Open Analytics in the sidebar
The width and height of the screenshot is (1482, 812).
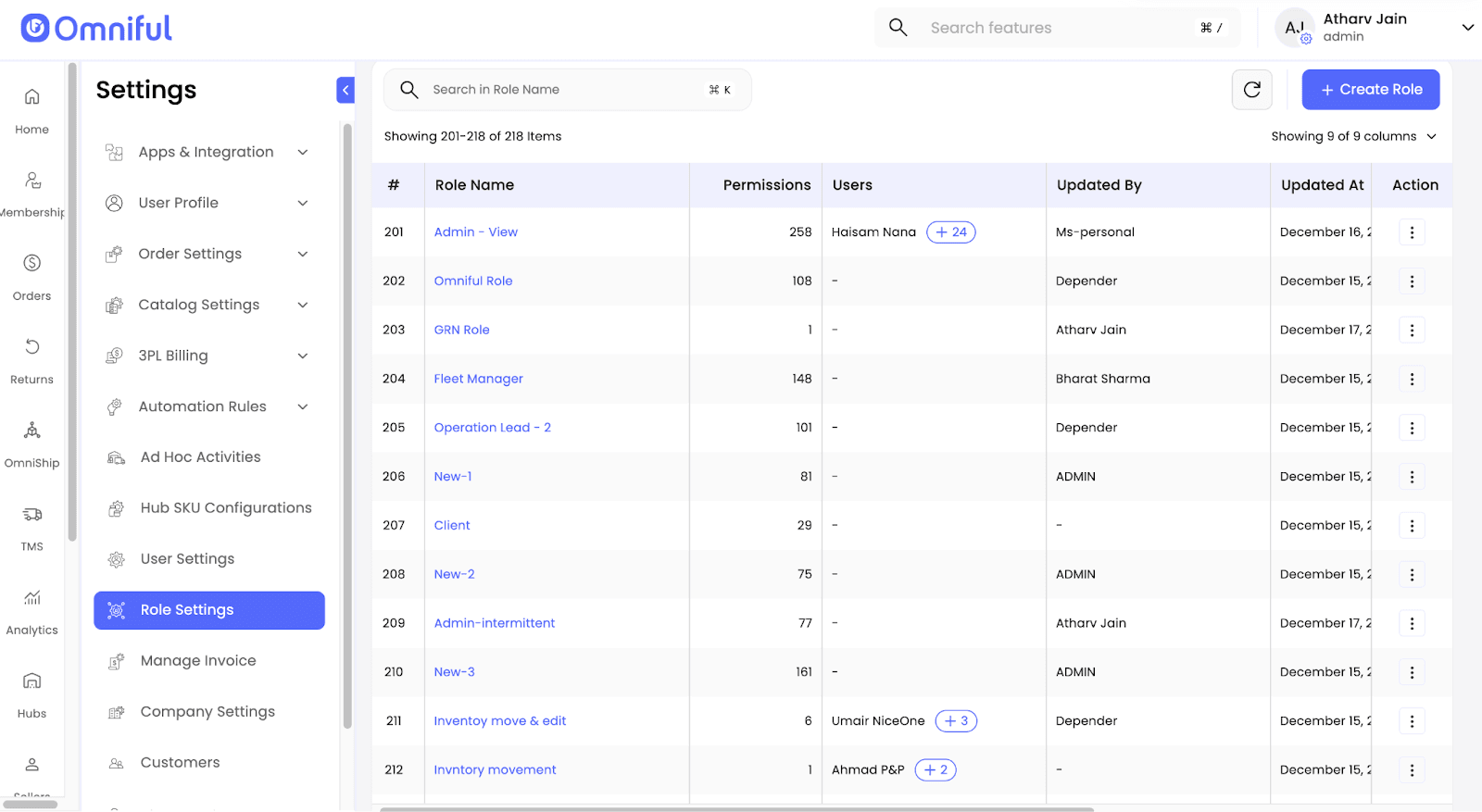coord(31,609)
